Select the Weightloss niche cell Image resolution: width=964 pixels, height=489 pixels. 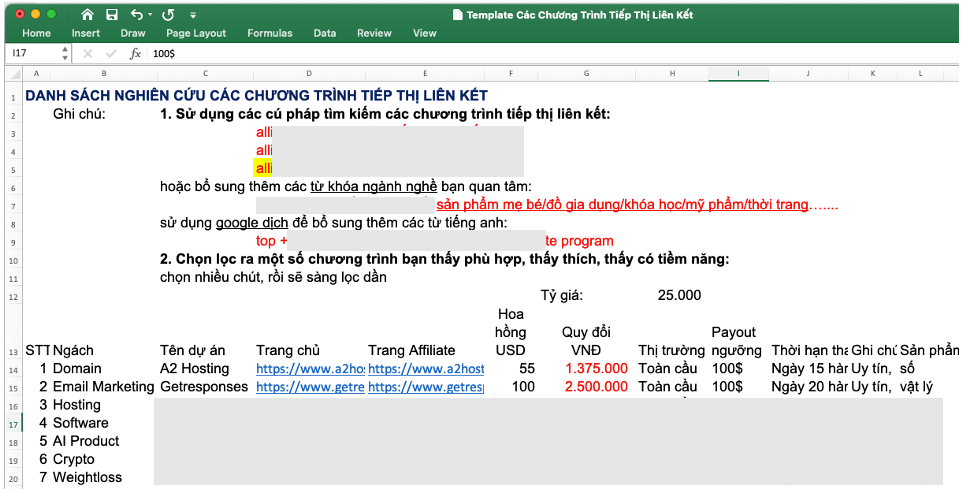pyautogui.click(x=87, y=478)
